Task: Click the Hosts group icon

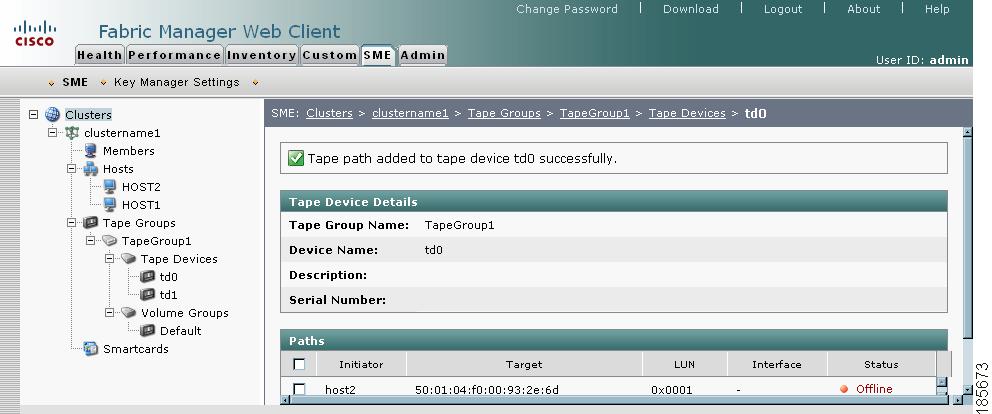Action: [x=91, y=169]
